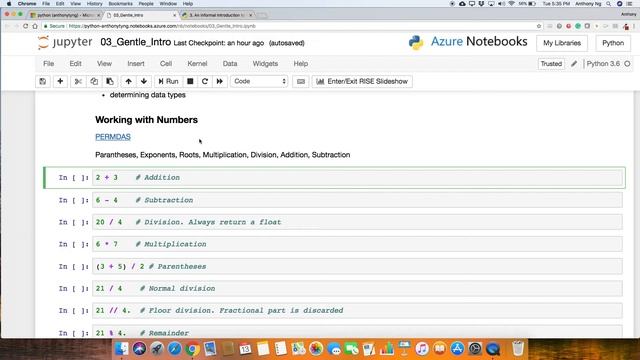The width and height of the screenshot is (640, 360).
Task: Click the Trusted notebook button
Action: tap(551, 64)
